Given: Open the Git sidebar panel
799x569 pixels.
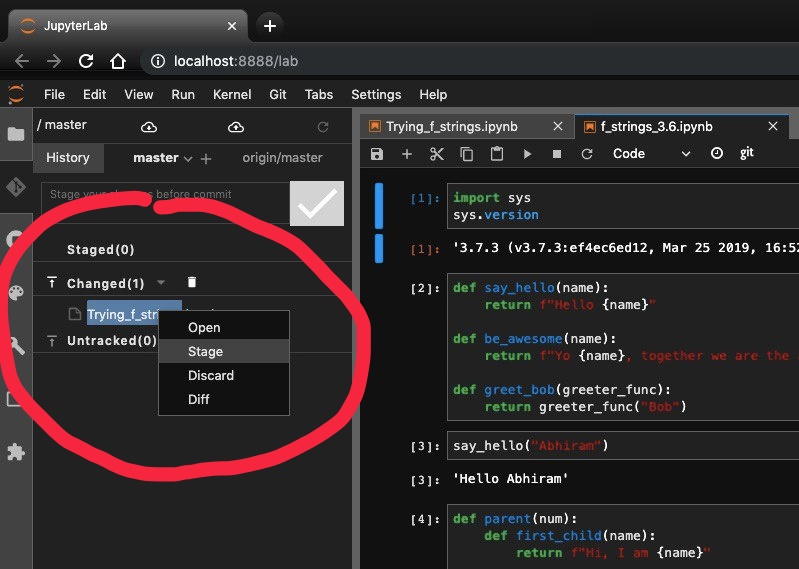Looking at the screenshot, I should [x=16, y=187].
